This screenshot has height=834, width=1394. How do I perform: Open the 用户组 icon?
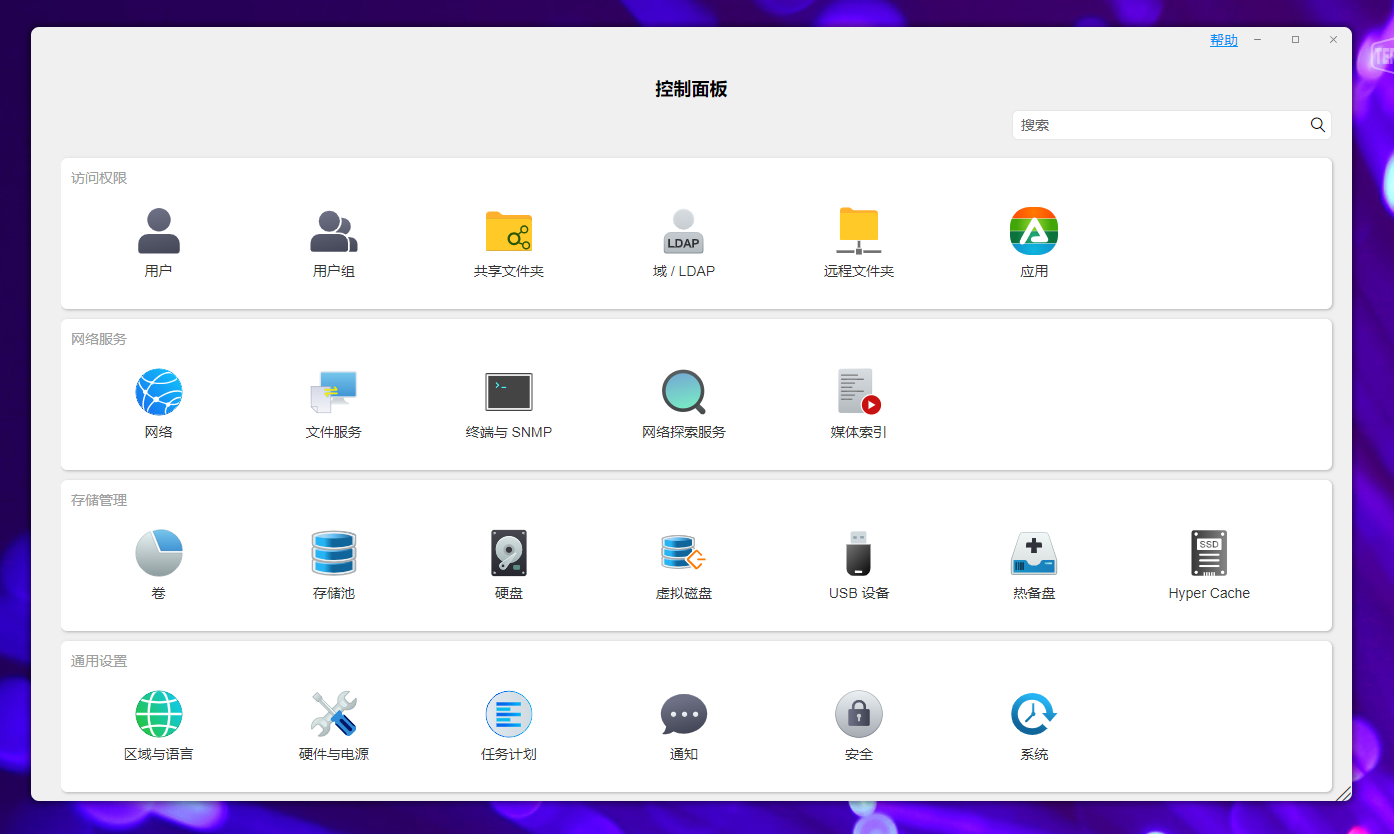[x=334, y=231]
